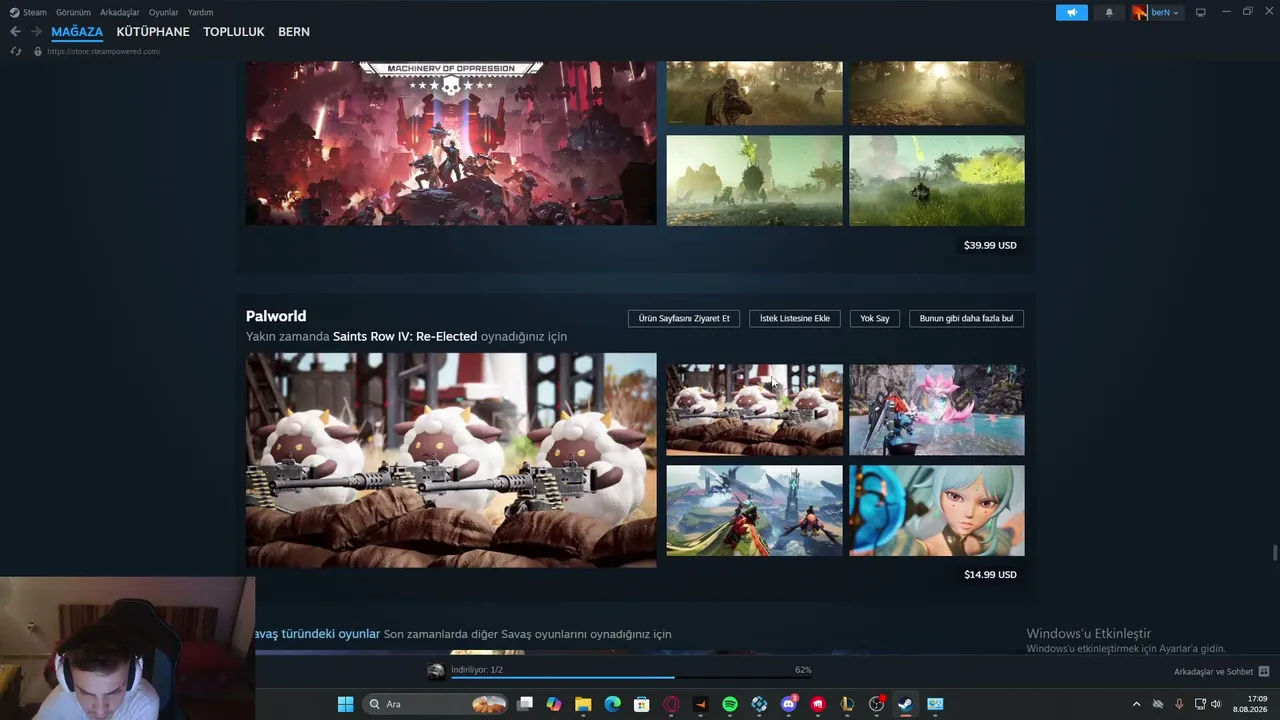Open Discord from the taskbar
Viewport: 1280px width, 720px height.
(789, 704)
